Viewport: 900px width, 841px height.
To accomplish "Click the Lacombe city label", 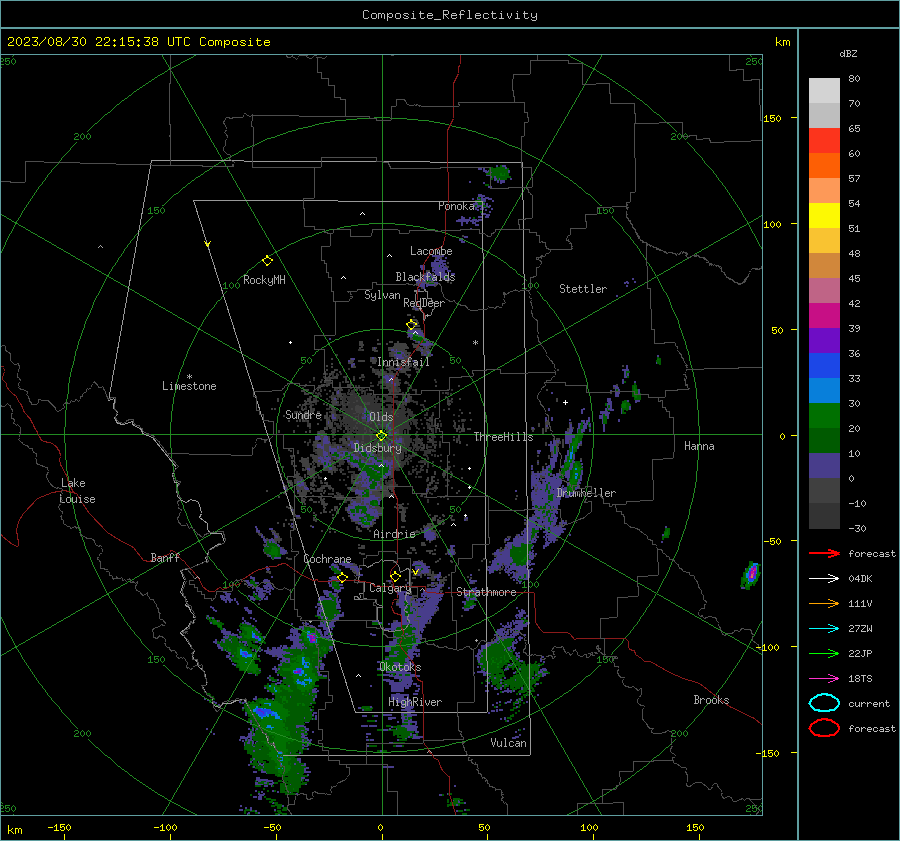I will tap(431, 251).
